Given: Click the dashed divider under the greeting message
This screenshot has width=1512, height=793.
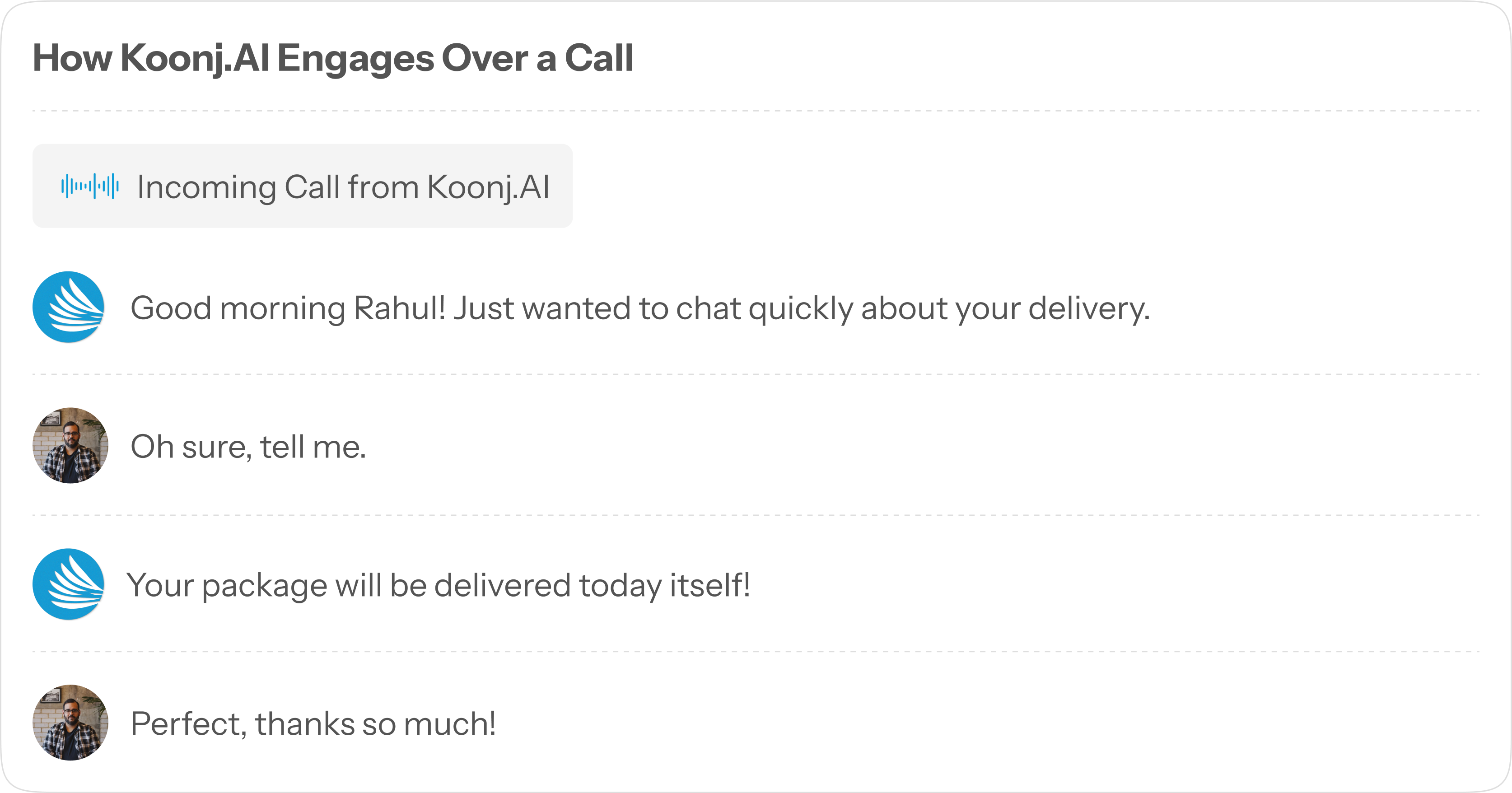Looking at the screenshot, I should (x=756, y=374).
